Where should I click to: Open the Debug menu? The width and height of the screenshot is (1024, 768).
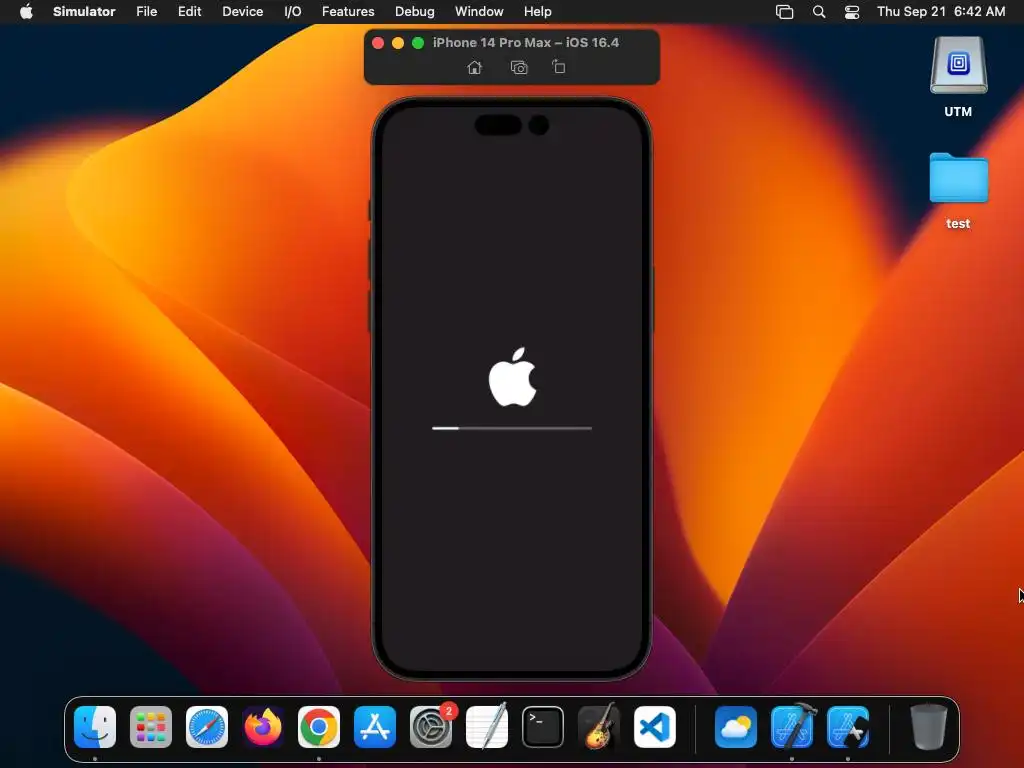415,11
